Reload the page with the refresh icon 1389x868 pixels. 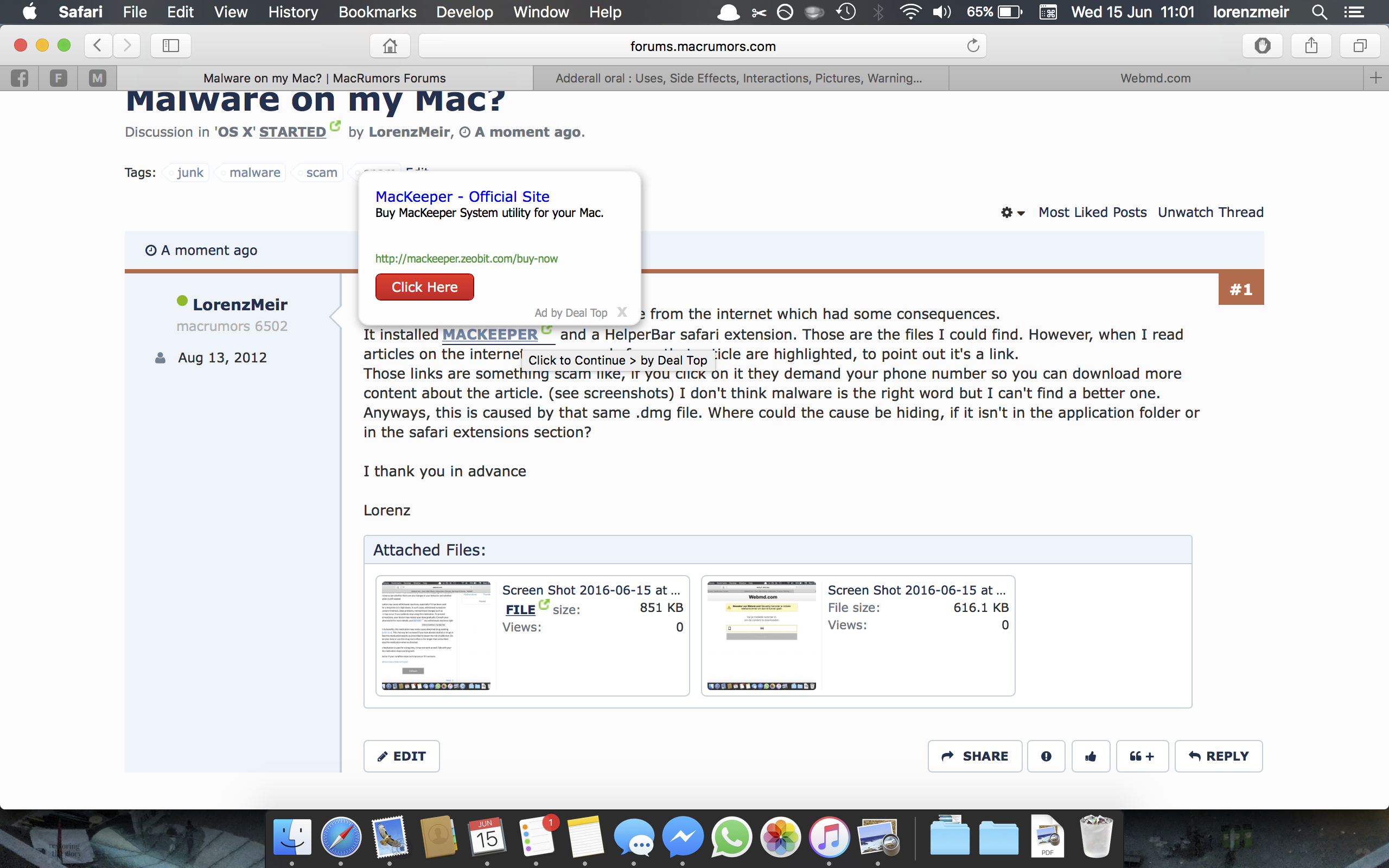pyautogui.click(x=973, y=46)
